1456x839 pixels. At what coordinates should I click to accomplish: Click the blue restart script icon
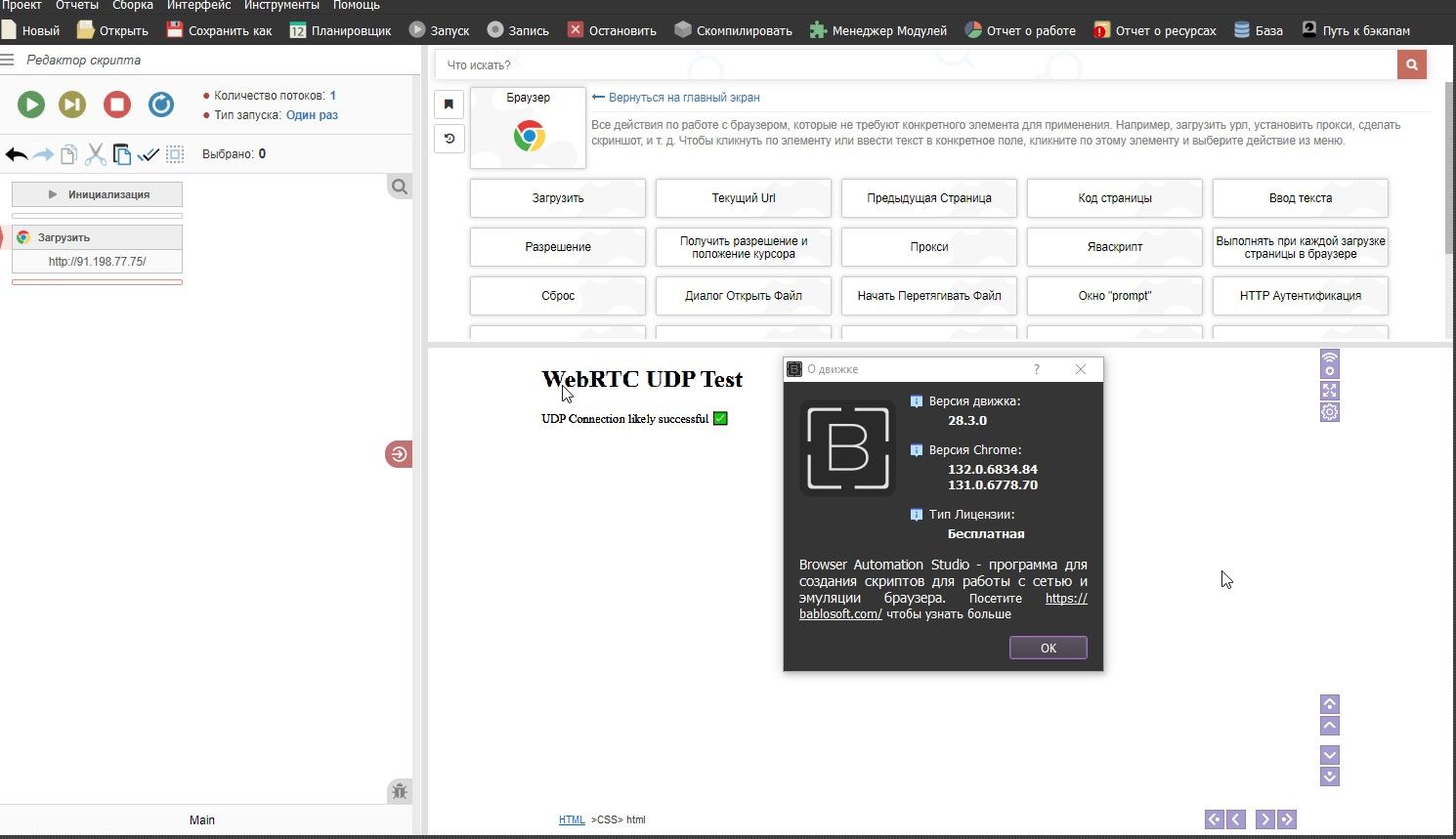pos(161,105)
